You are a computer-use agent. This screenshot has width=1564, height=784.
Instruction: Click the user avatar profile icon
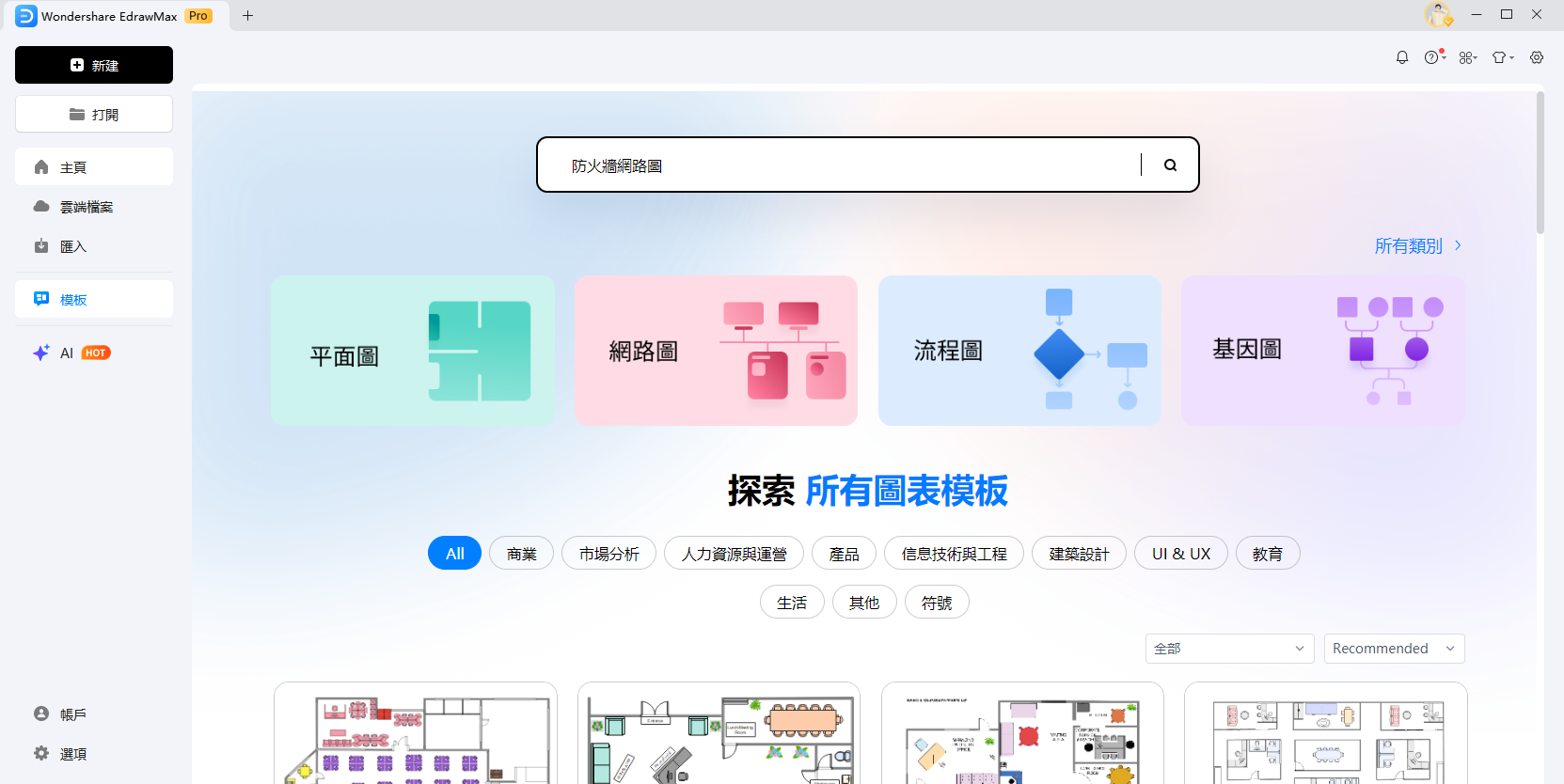(x=1438, y=15)
